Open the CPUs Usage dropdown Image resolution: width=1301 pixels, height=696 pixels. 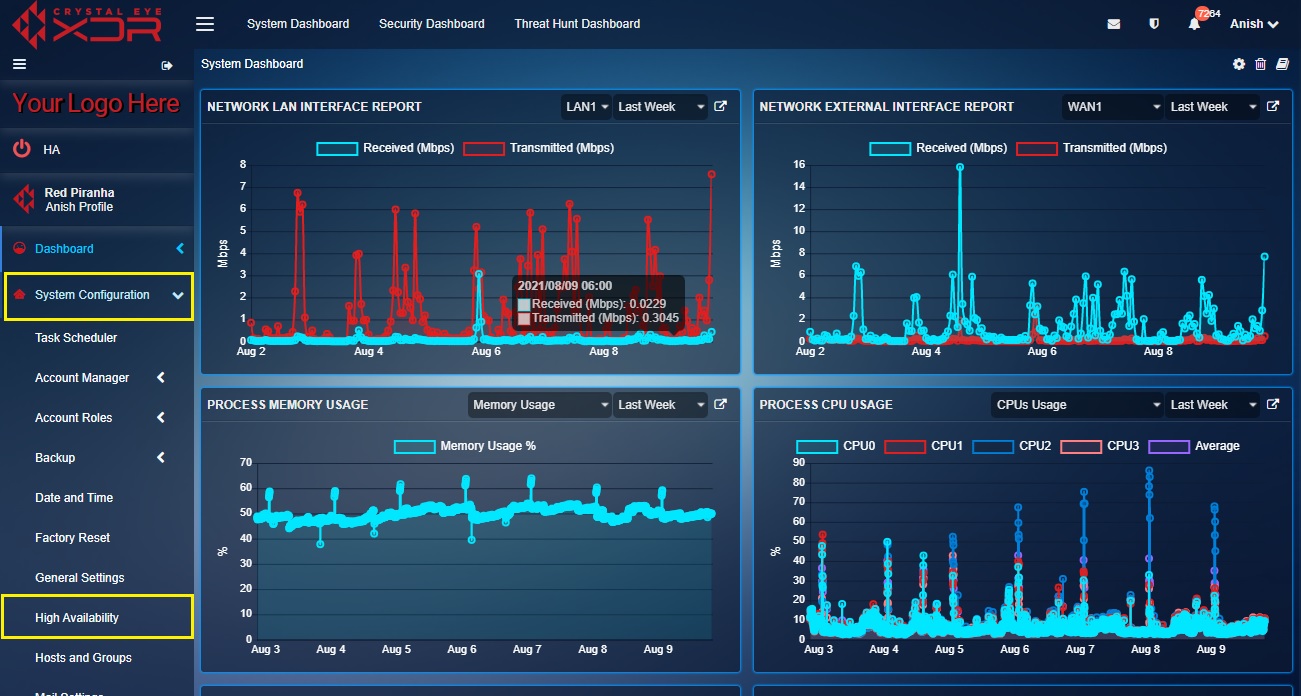(1078, 405)
